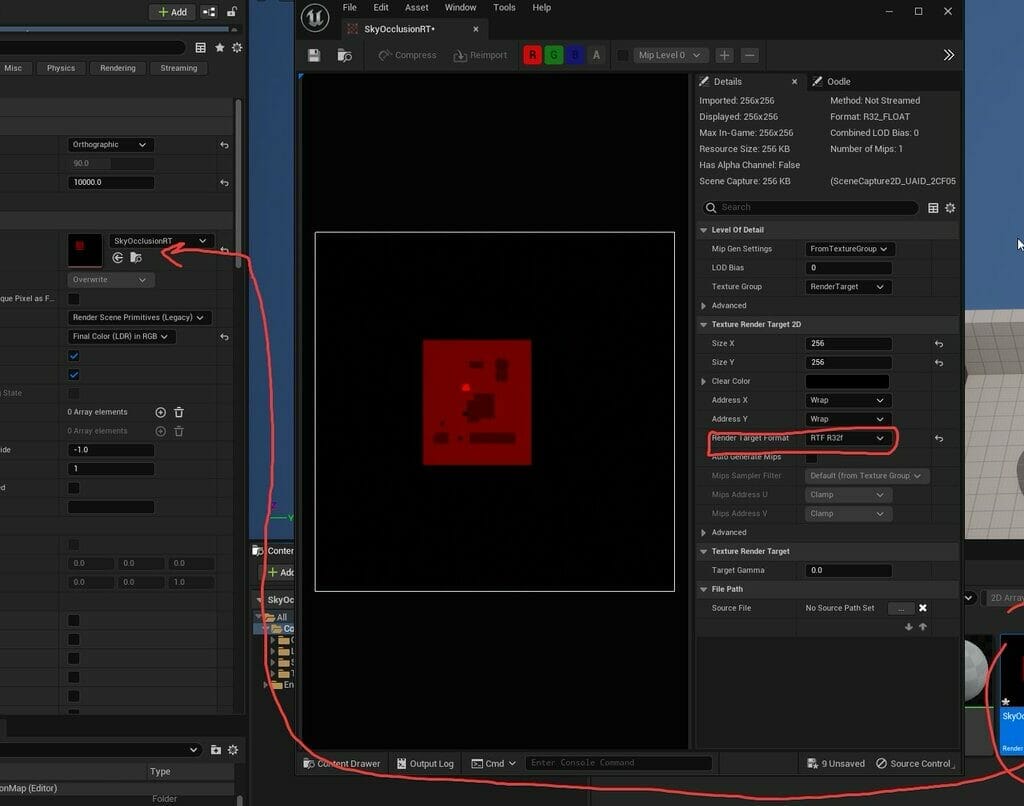Clear the Source File path with X icon
Image resolution: width=1024 pixels, height=806 pixels.
pos(923,608)
